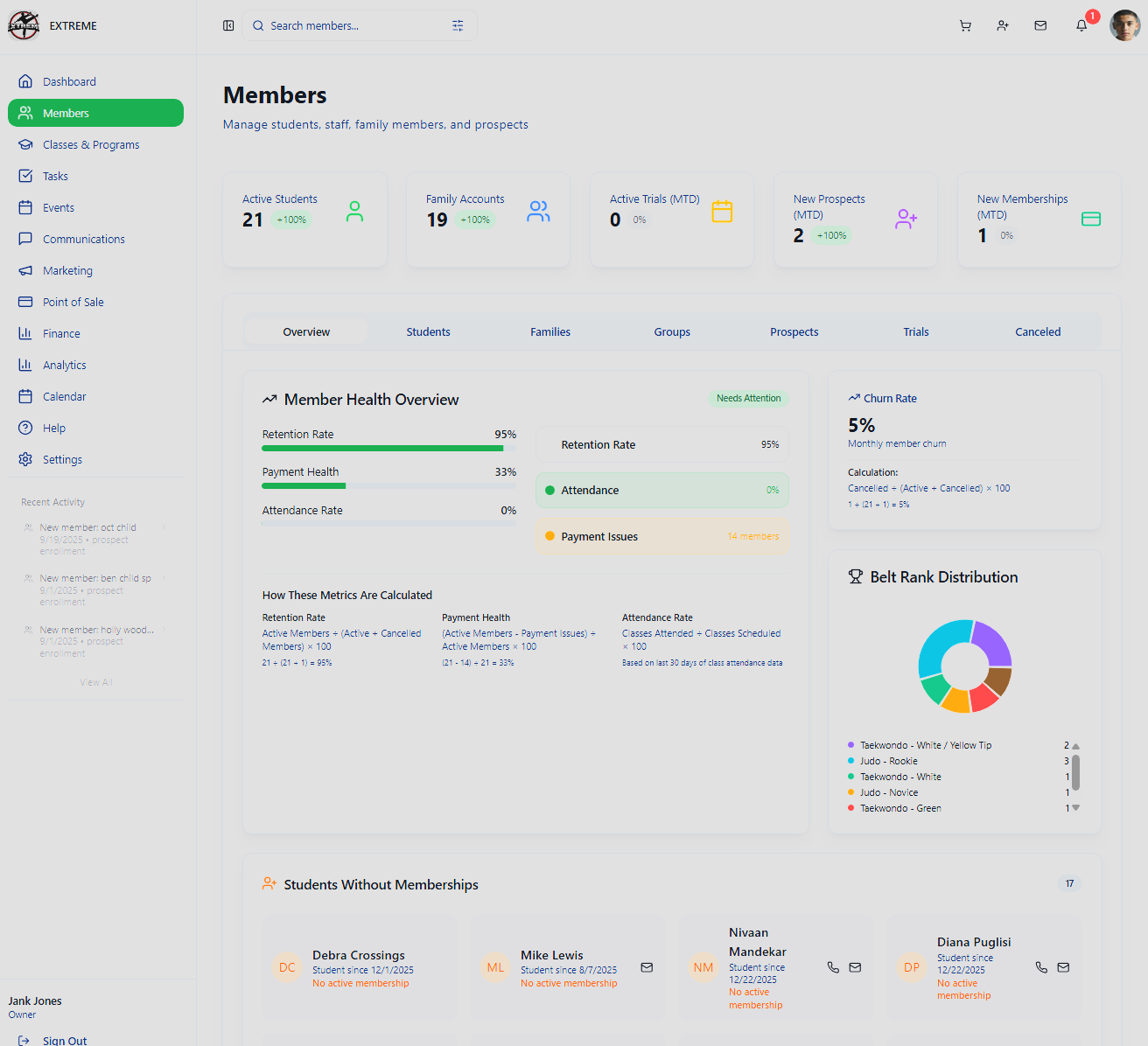
Task: Call Nivaan Mandekar via phone icon
Action: [833, 967]
